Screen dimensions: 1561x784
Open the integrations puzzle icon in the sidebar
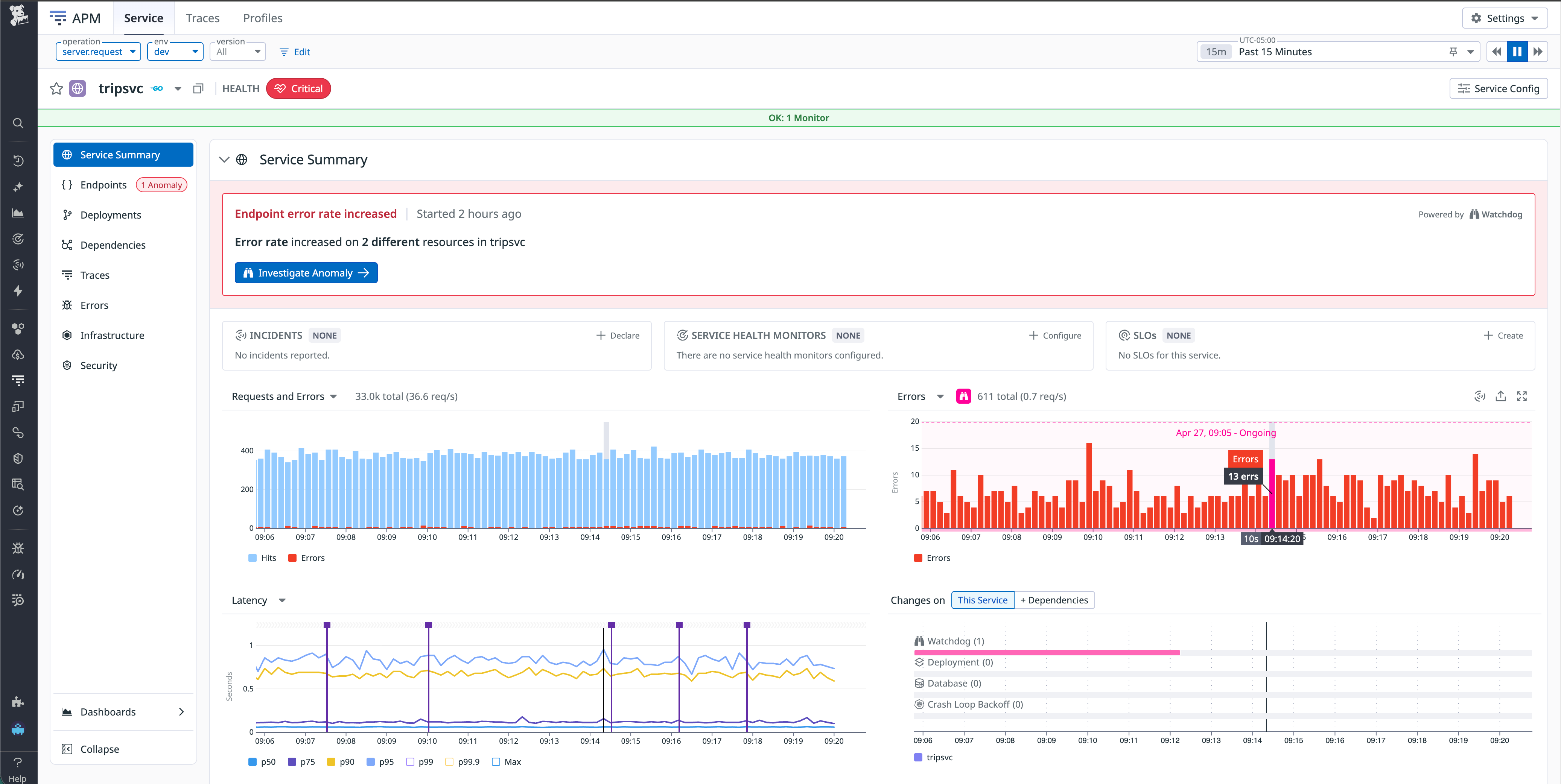pyautogui.click(x=18, y=702)
